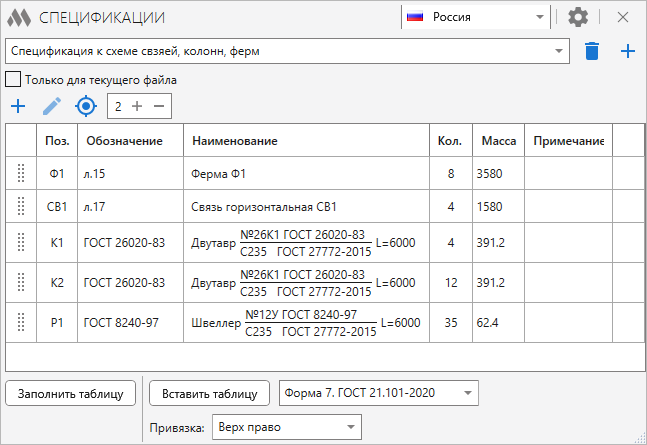Click the quantity 35 in row Р1
647x445 pixels.
coord(451,323)
